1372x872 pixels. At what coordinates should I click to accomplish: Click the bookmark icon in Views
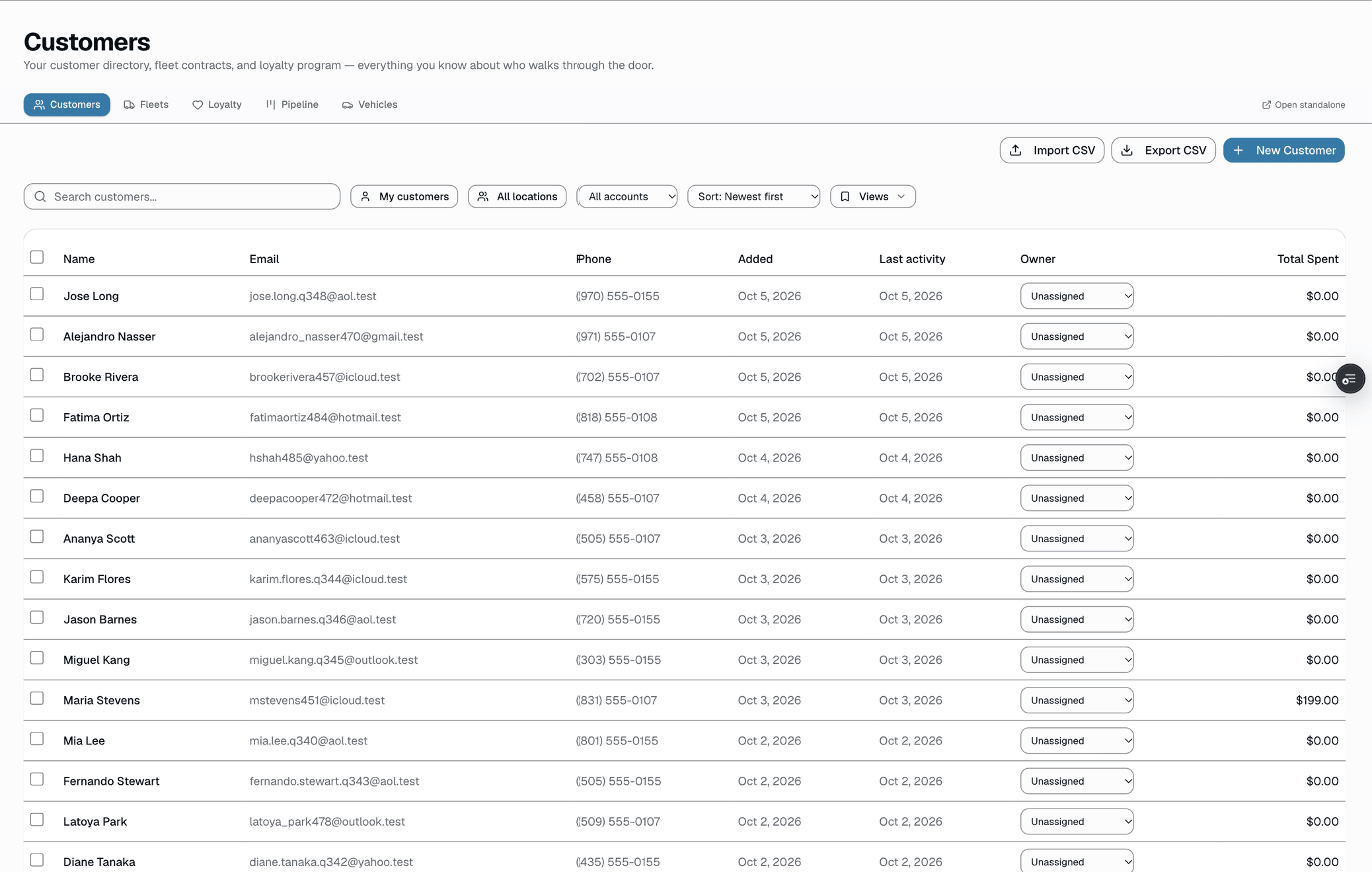[845, 196]
